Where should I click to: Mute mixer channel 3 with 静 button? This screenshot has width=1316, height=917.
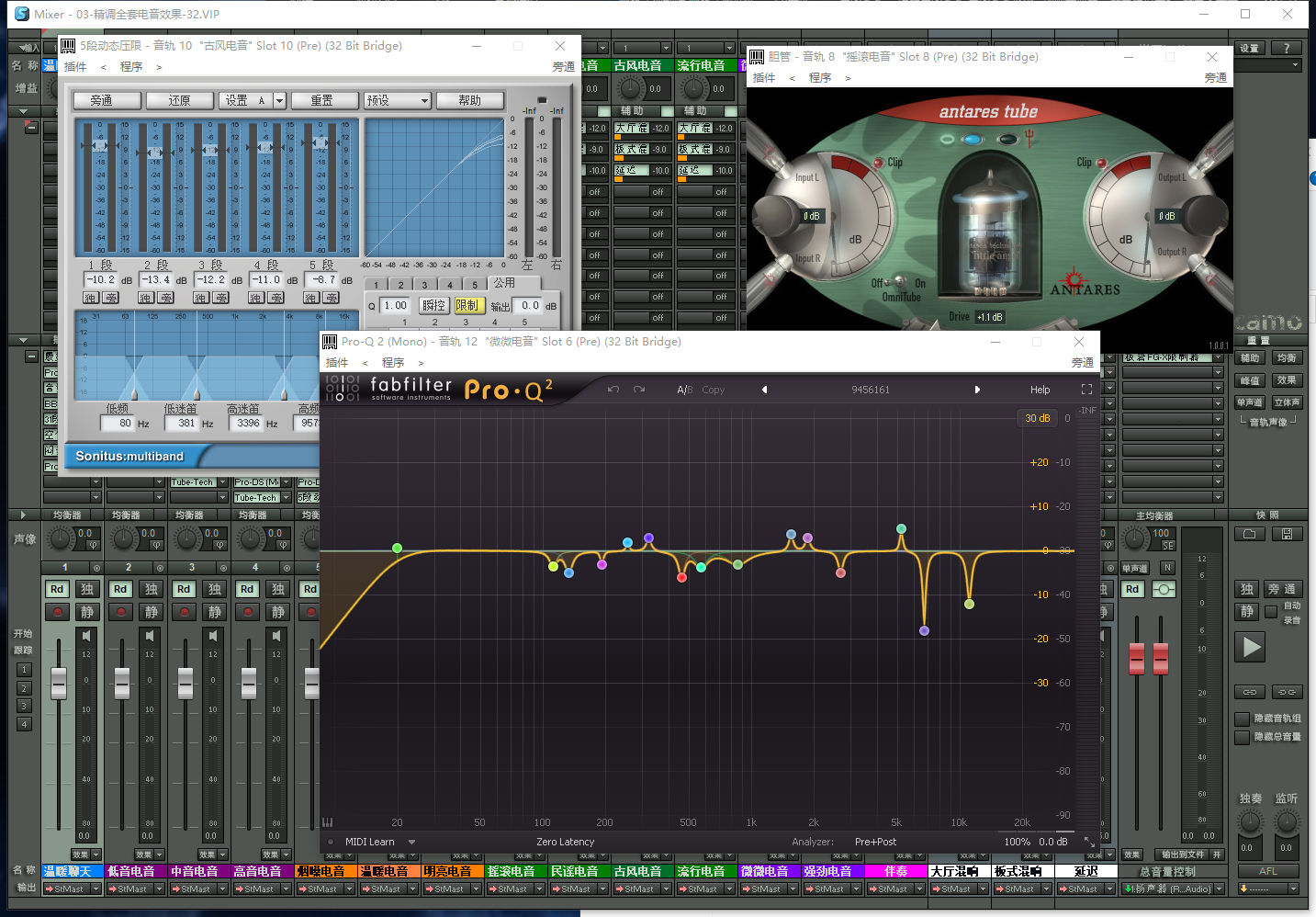point(214,612)
